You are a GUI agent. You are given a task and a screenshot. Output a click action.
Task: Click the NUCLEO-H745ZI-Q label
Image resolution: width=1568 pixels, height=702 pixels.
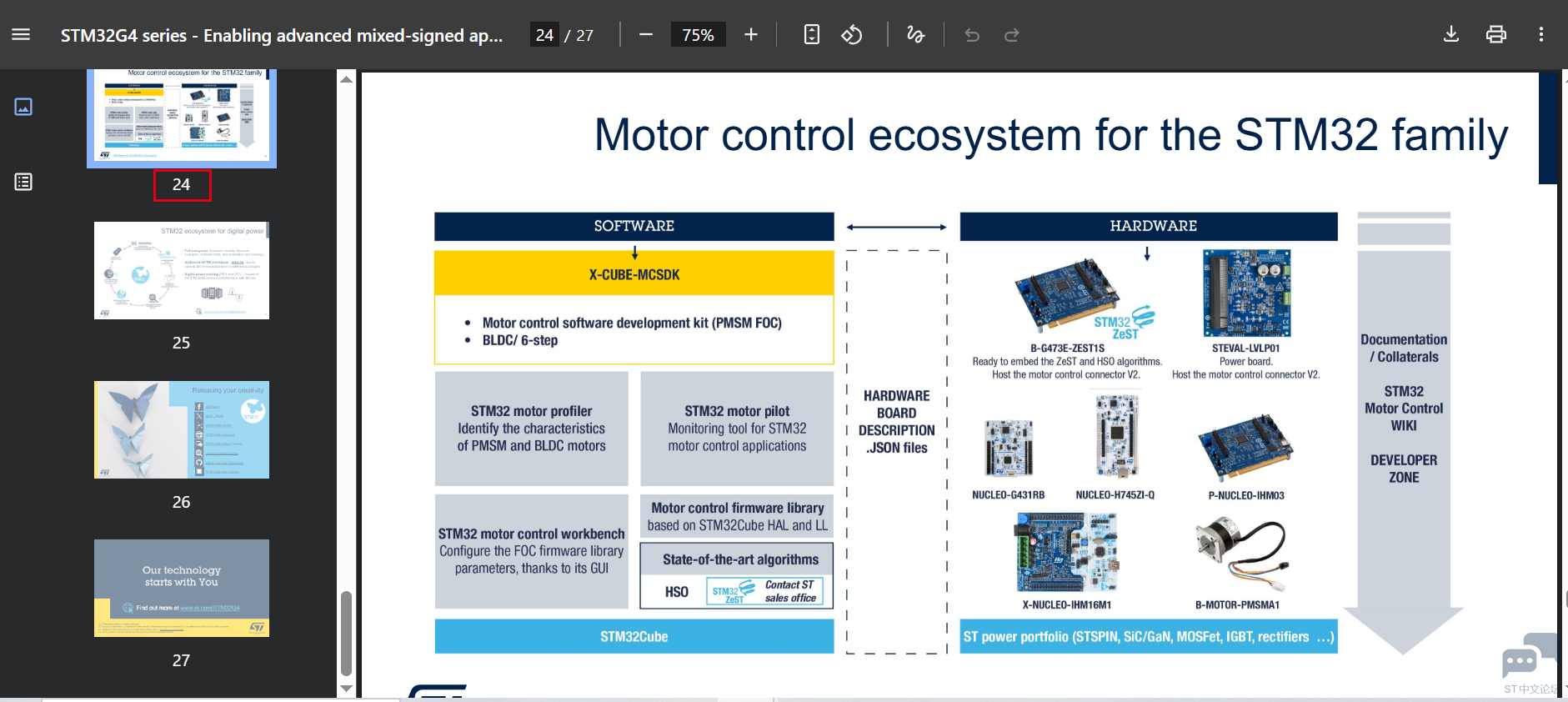coord(1115,495)
